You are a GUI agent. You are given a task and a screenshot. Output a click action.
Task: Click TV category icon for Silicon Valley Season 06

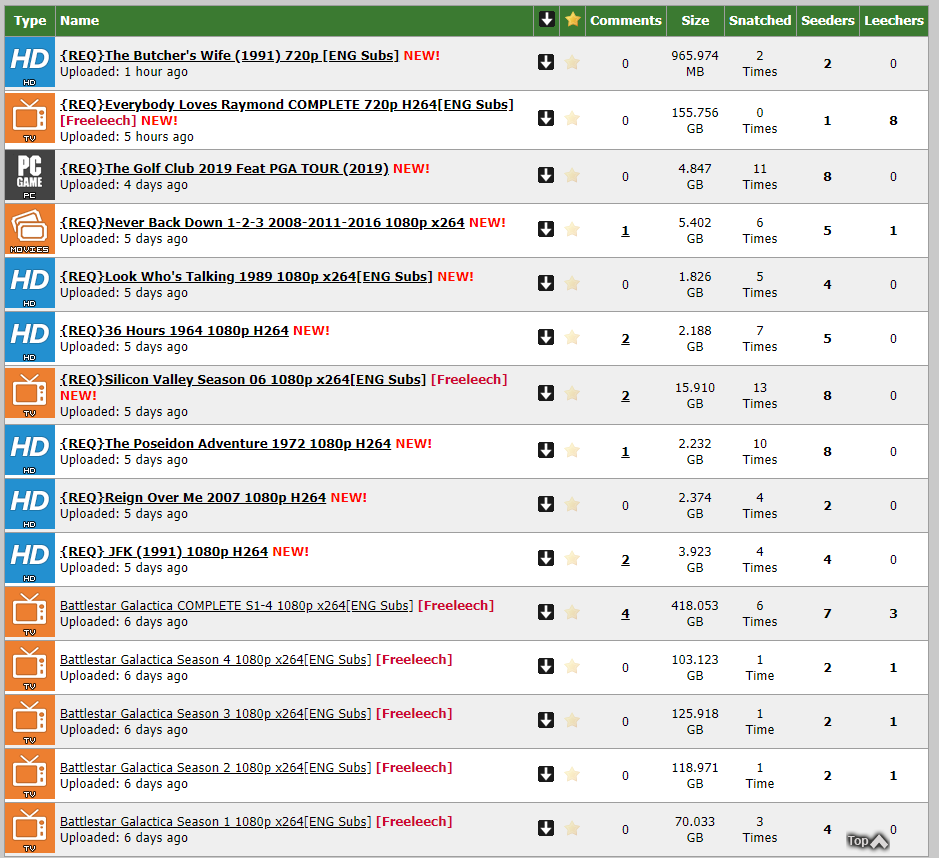[x=30, y=395]
